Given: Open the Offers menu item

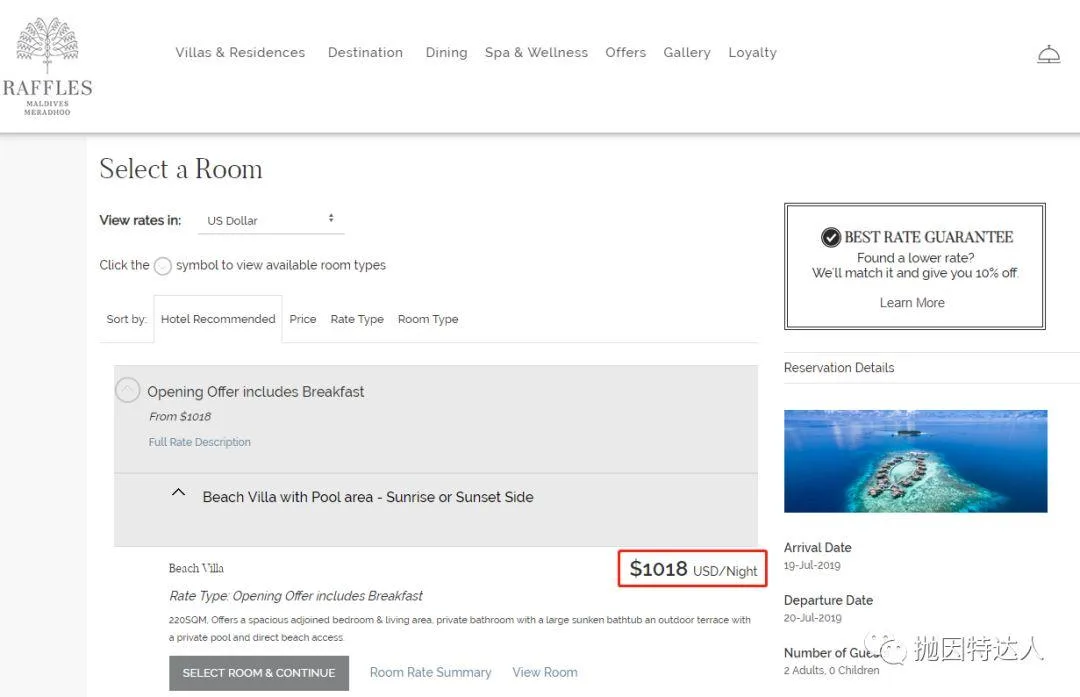Looking at the screenshot, I should (625, 53).
